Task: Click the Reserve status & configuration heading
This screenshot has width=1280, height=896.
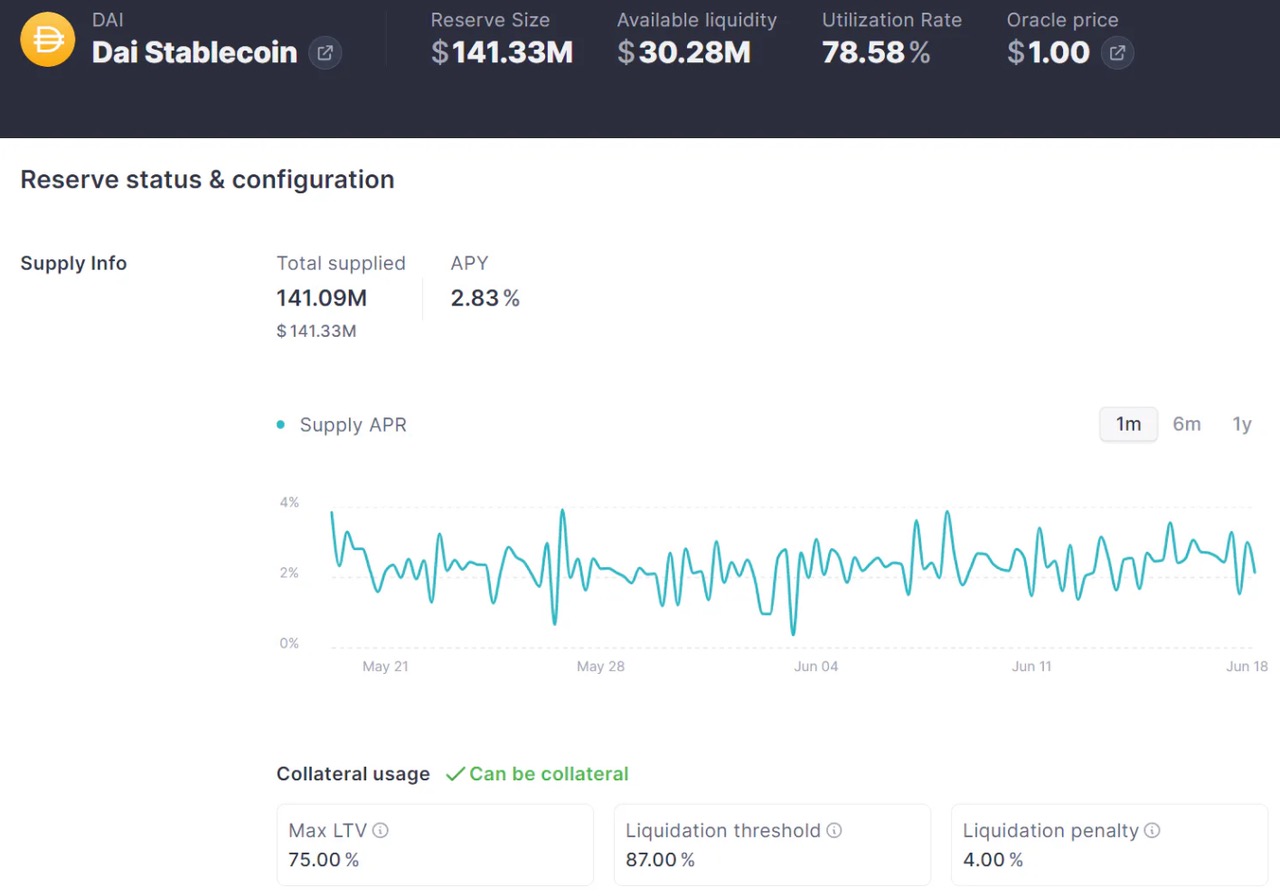Action: pos(207,180)
